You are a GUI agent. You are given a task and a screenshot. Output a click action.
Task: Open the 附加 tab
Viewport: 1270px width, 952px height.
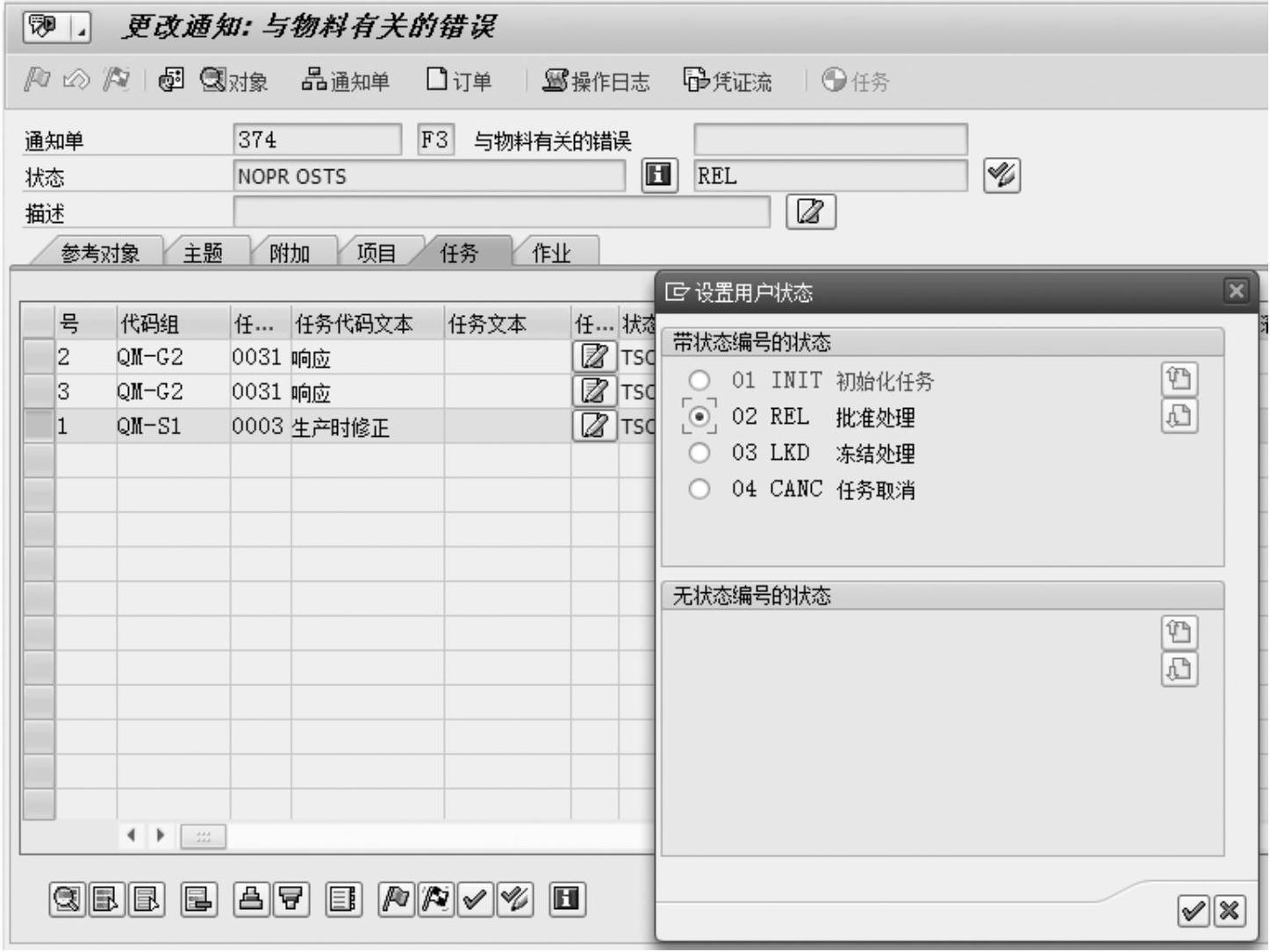coord(290,253)
